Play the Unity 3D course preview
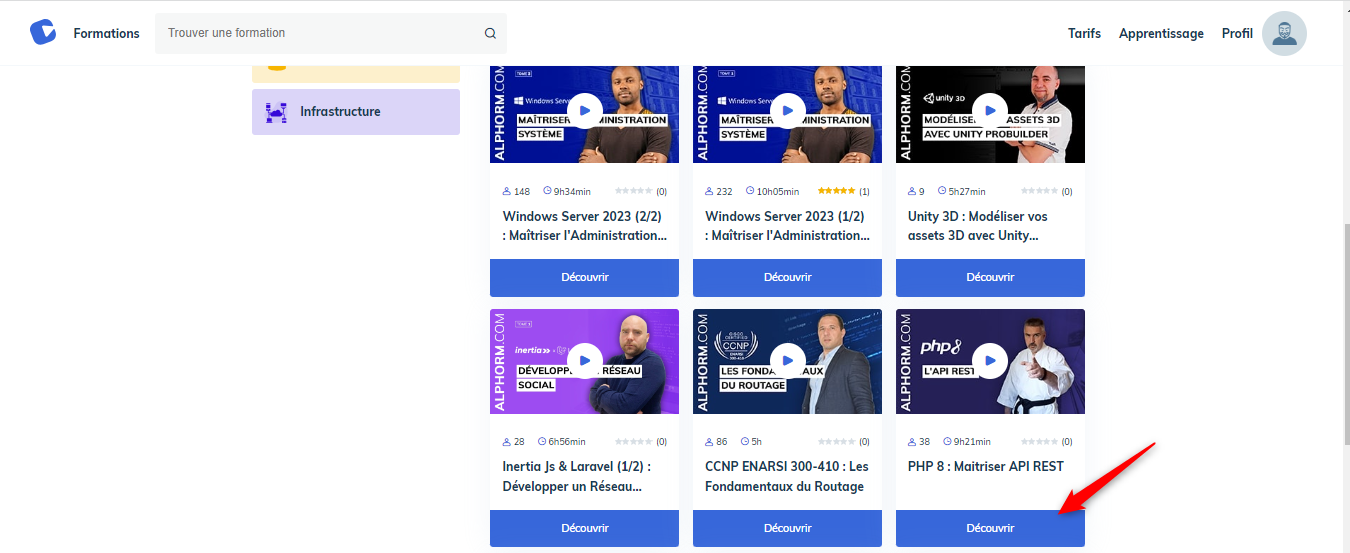The image size is (1350, 553). tap(990, 110)
